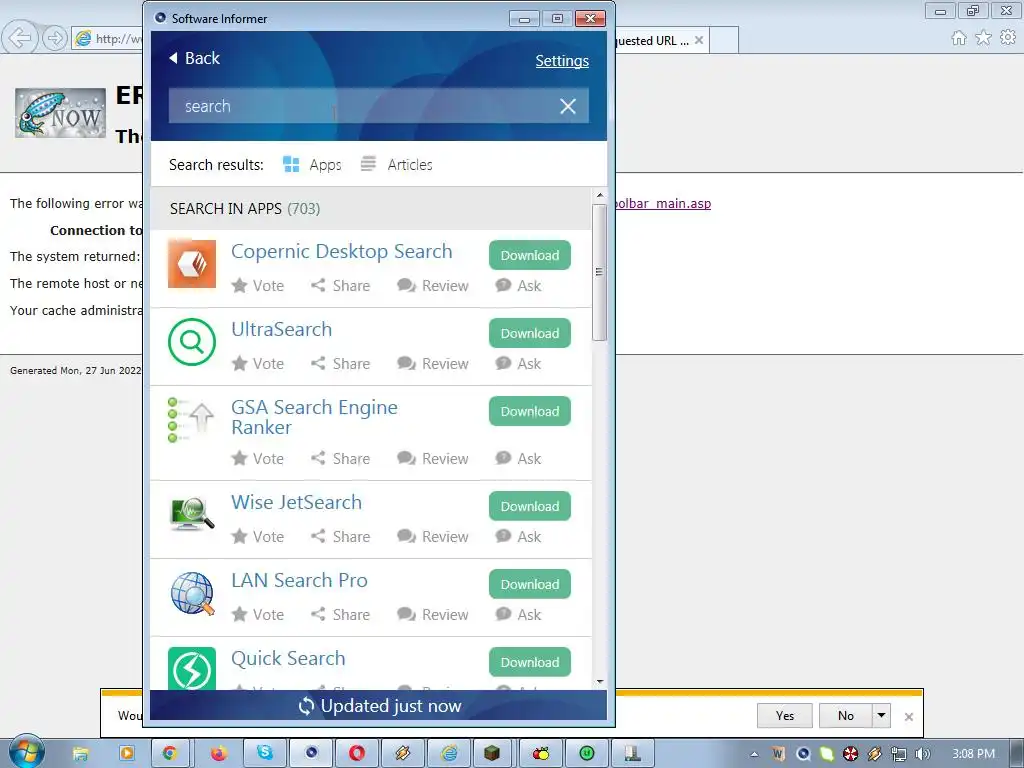Ask about Copernic Desktop Search
1024x768 pixels.
pos(518,285)
